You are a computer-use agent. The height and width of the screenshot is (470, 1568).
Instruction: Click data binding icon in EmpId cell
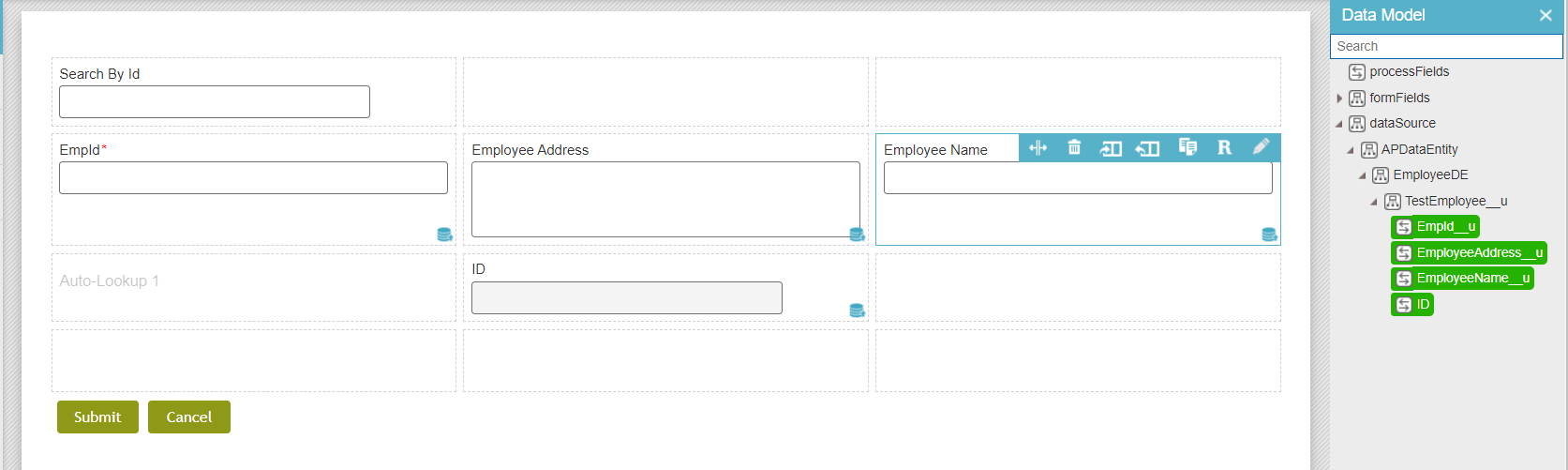pos(444,235)
